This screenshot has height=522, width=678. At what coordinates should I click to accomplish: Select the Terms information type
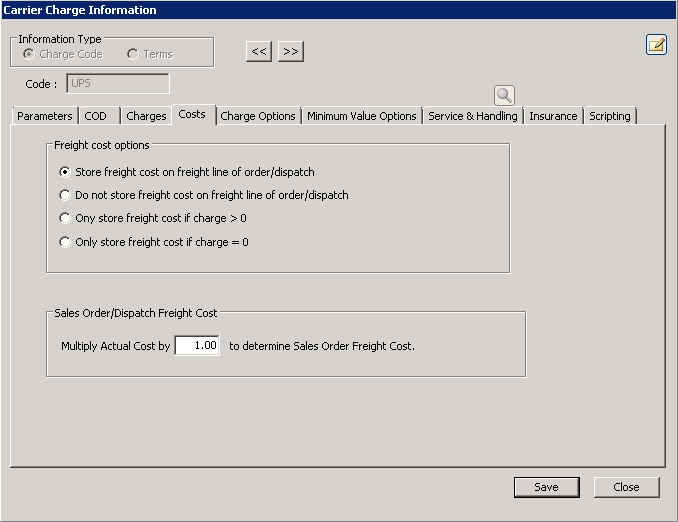(133, 54)
